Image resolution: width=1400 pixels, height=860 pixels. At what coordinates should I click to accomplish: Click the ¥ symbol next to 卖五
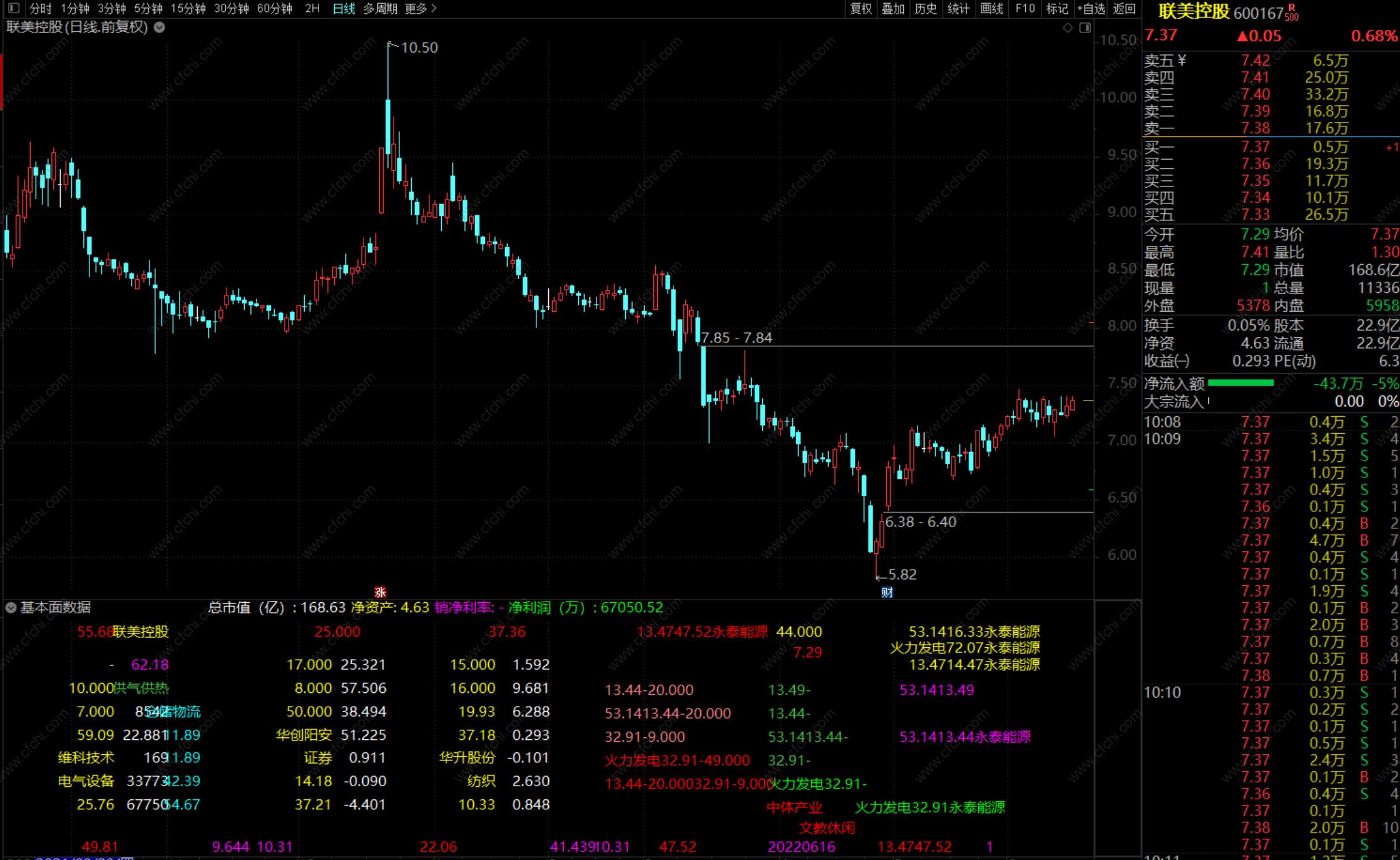(x=1182, y=60)
